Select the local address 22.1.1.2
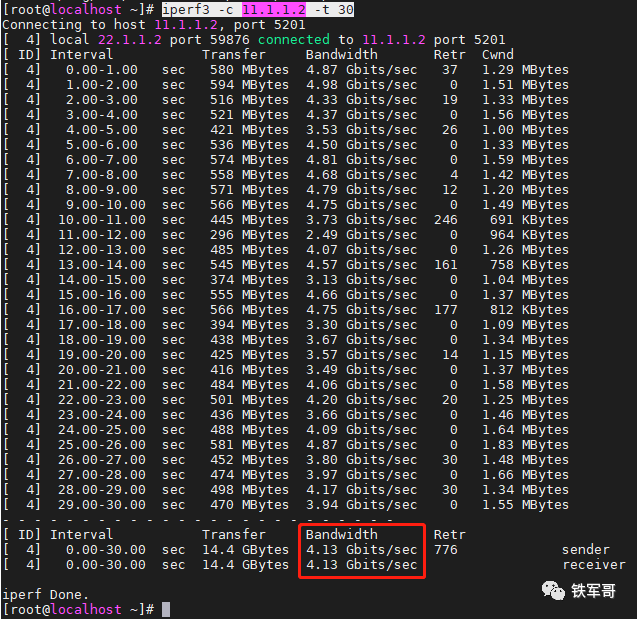The height and width of the screenshot is (619, 637). tap(130, 40)
